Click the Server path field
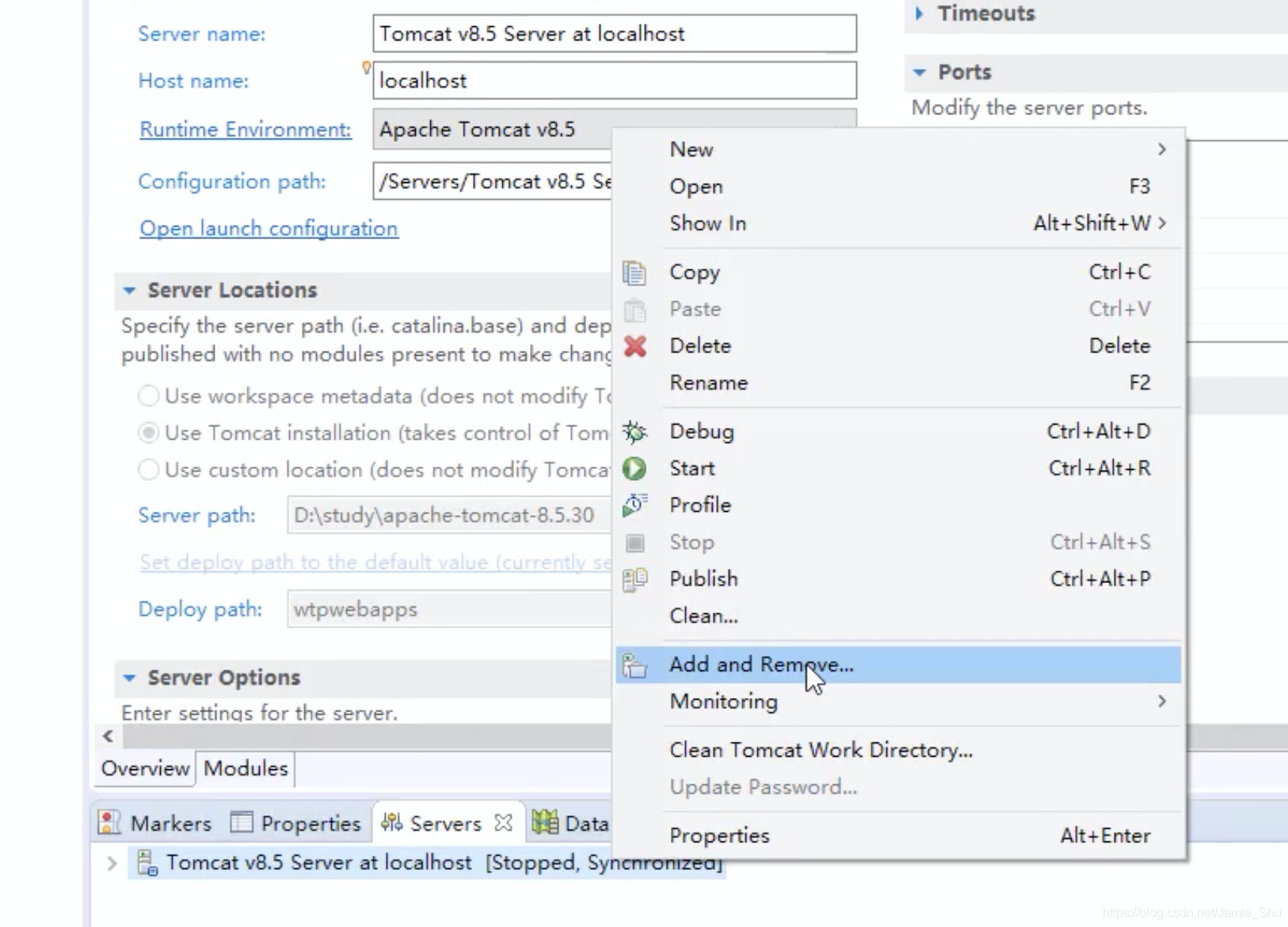This screenshot has height=927, width=1288. pos(450,516)
